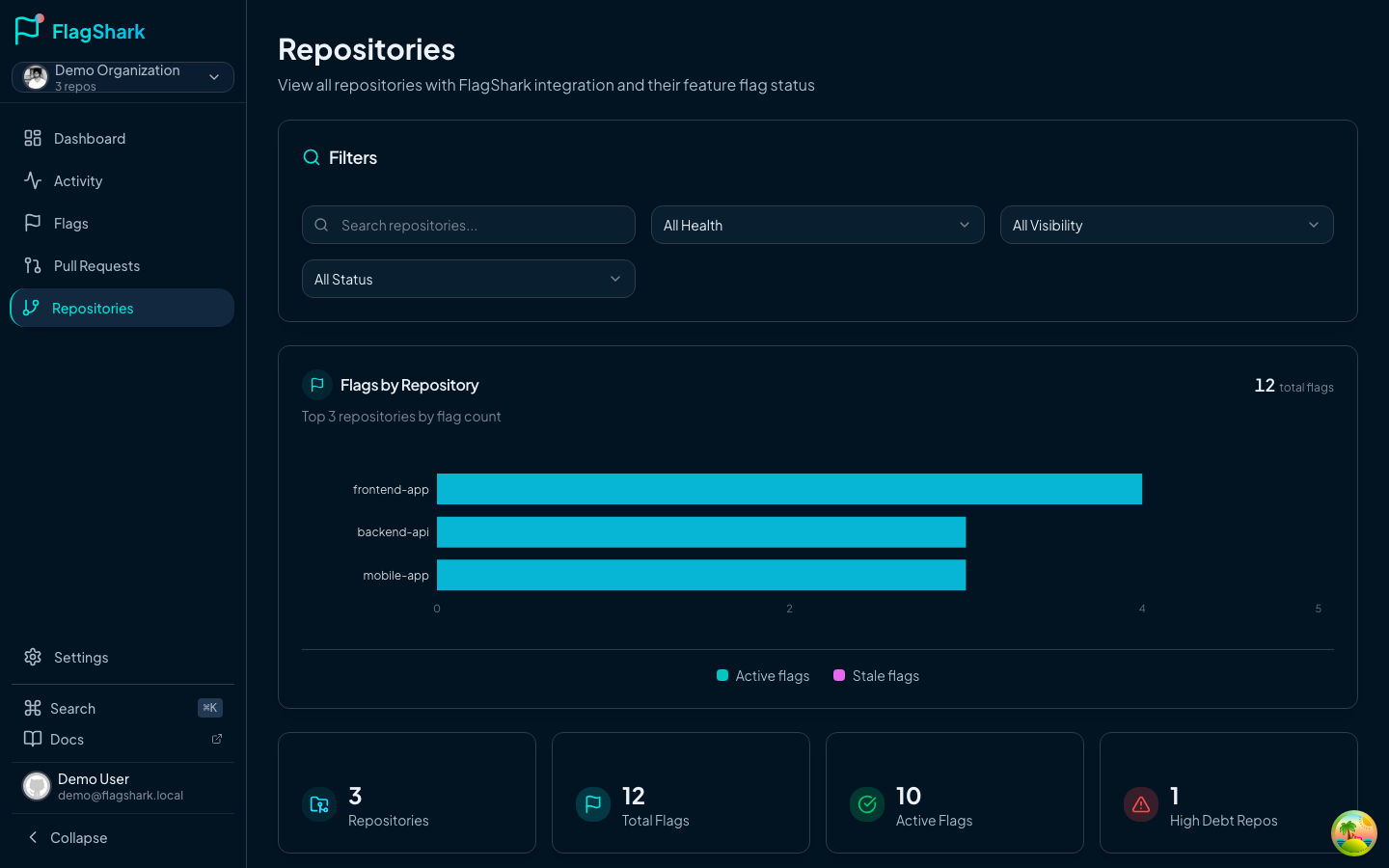This screenshot has width=1389, height=868.
Task: Expand the All Status dropdown
Action: pyautogui.click(x=468, y=279)
